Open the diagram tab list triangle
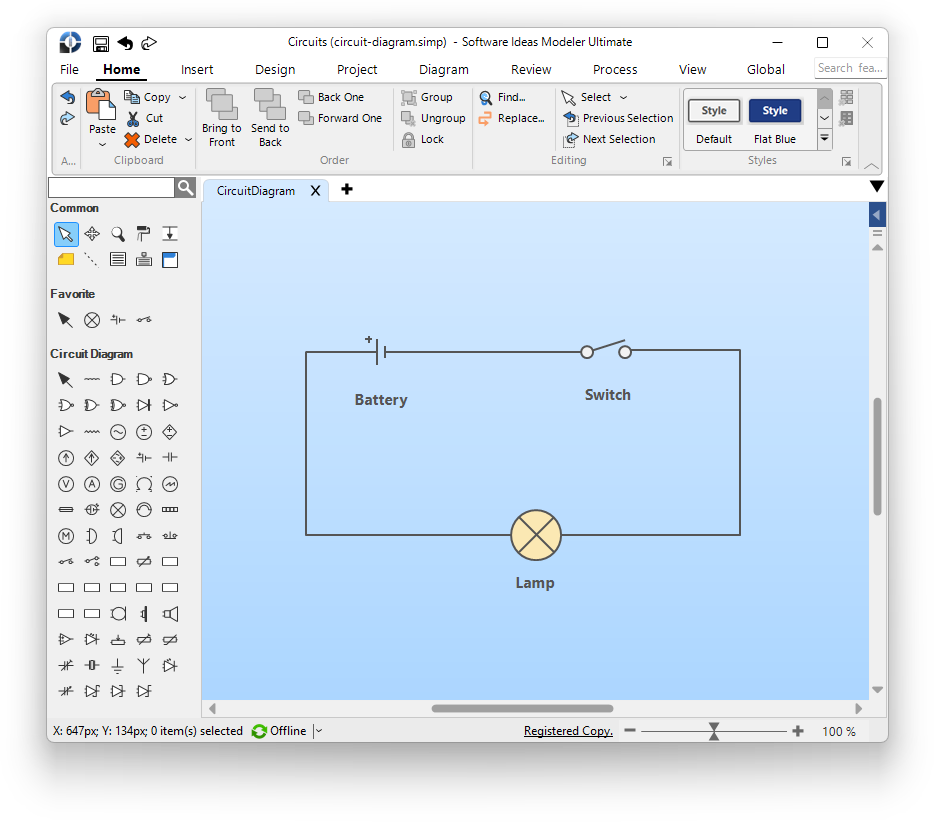This screenshot has width=934, height=822. pyautogui.click(x=876, y=186)
